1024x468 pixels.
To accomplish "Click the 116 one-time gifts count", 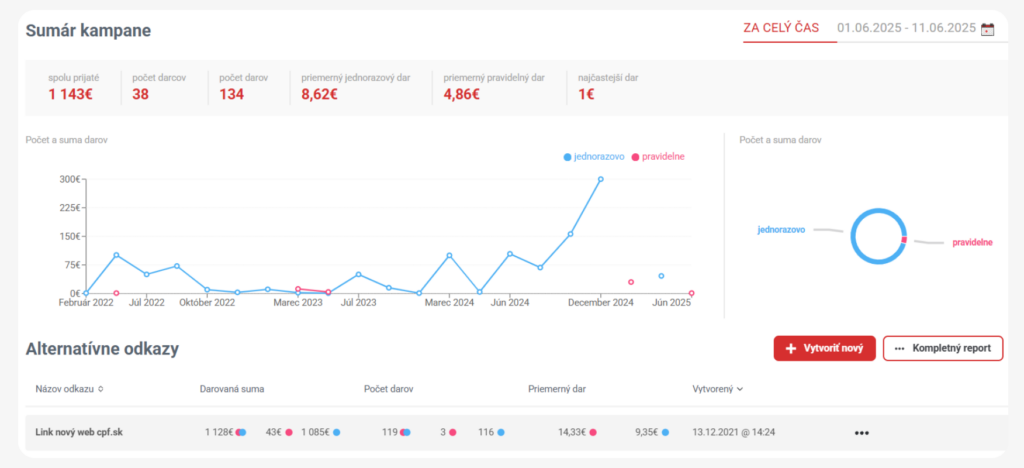I will click(486, 432).
